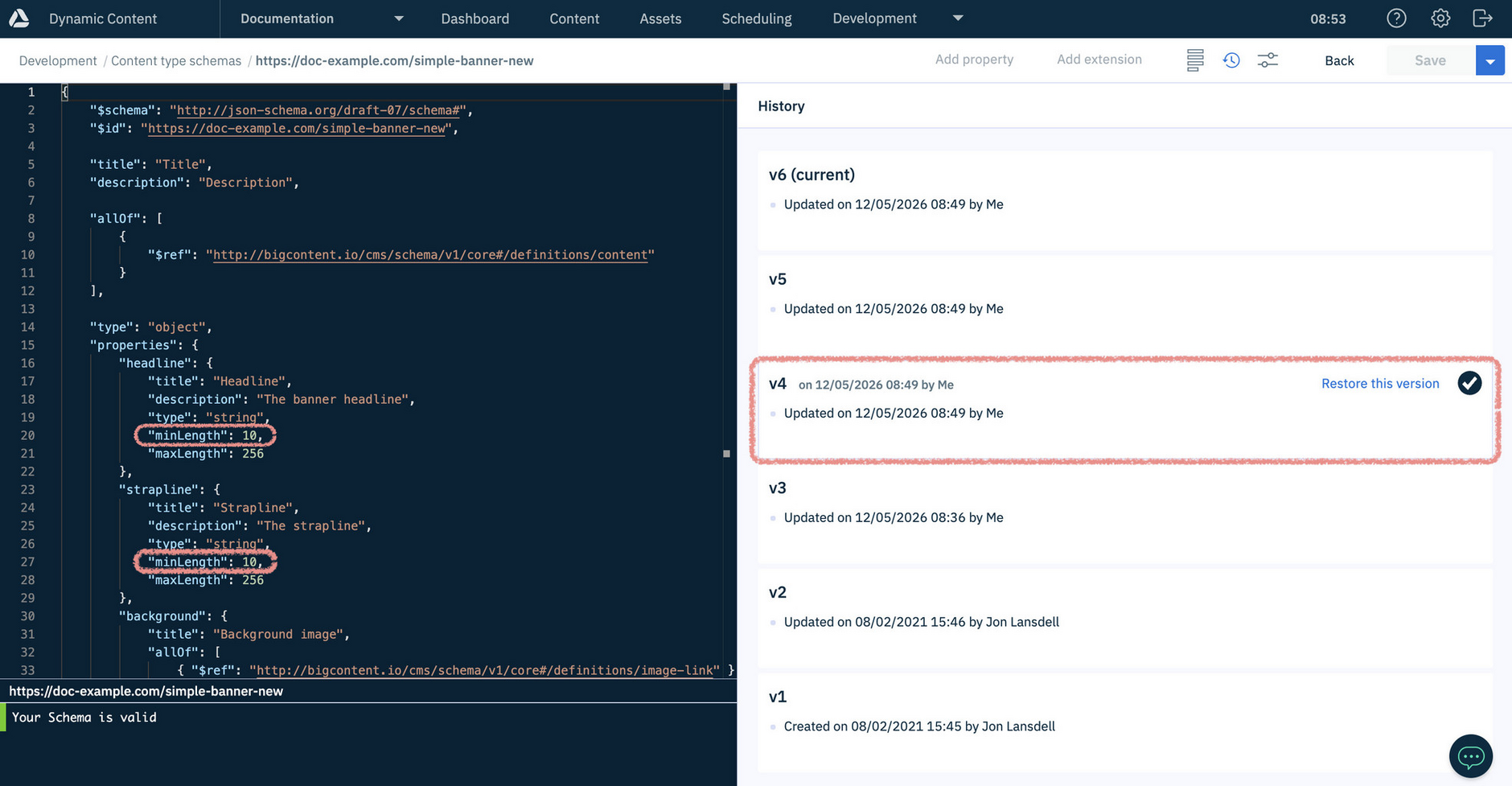
Task: Click Dynamic Content app title
Action: (103, 19)
